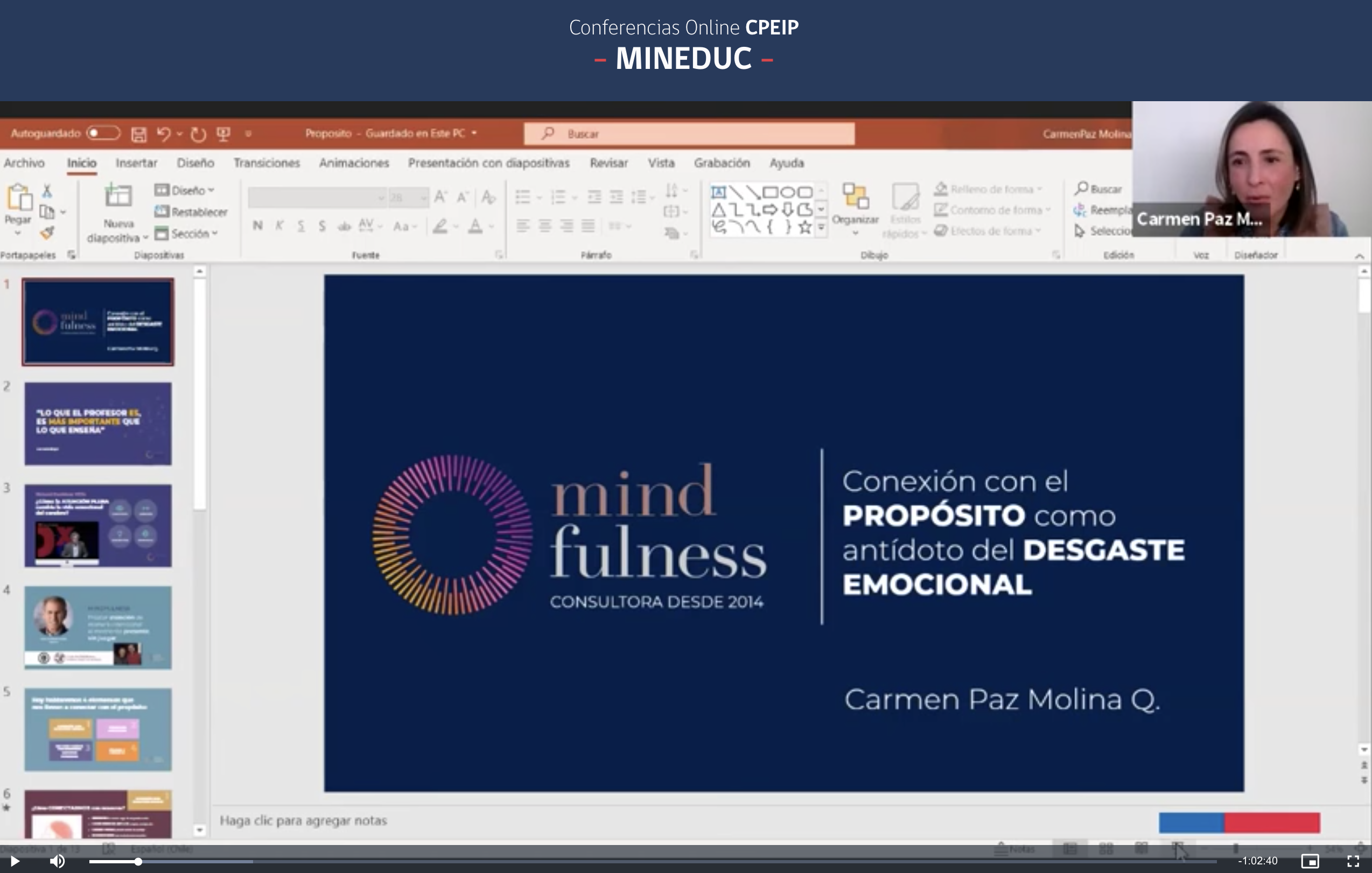Click the Pegar clipboard icon
Viewport: 1372px width, 873px height.
(x=19, y=198)
